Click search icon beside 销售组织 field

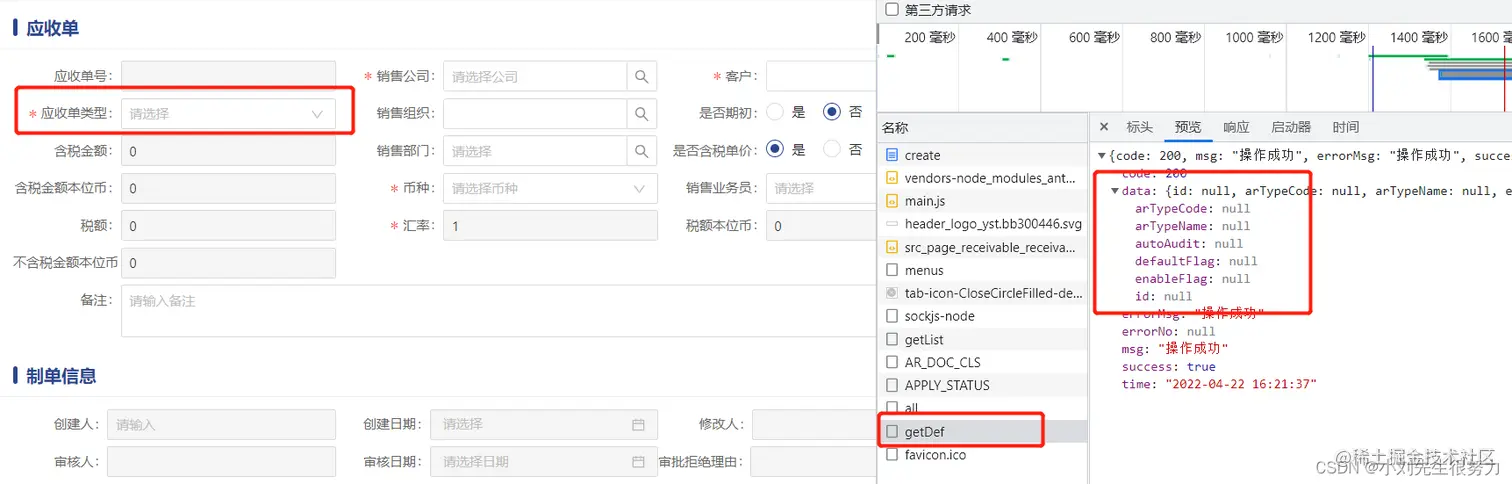click(641, 114)
